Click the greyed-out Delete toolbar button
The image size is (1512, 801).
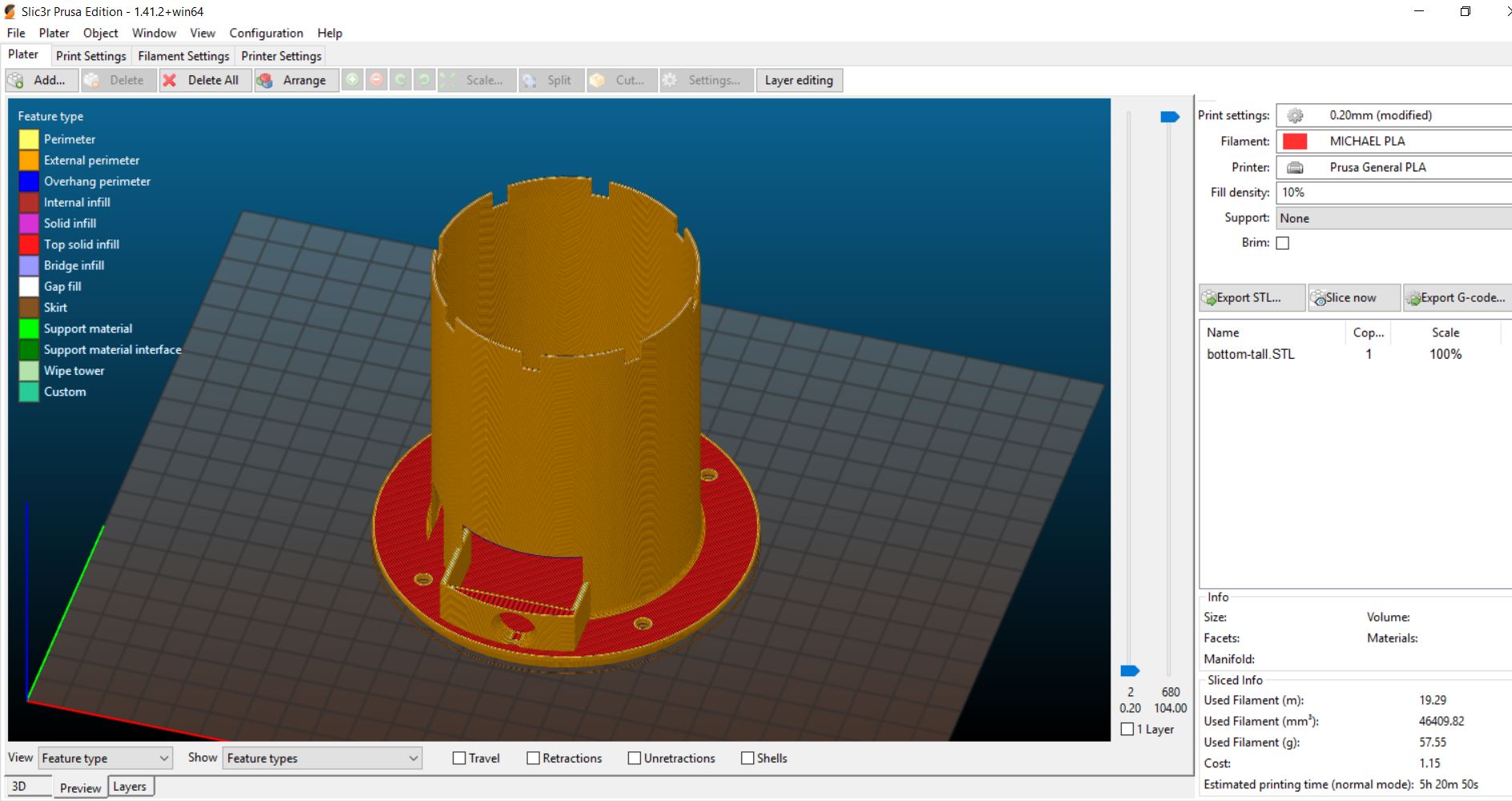[x=119, y=80]
